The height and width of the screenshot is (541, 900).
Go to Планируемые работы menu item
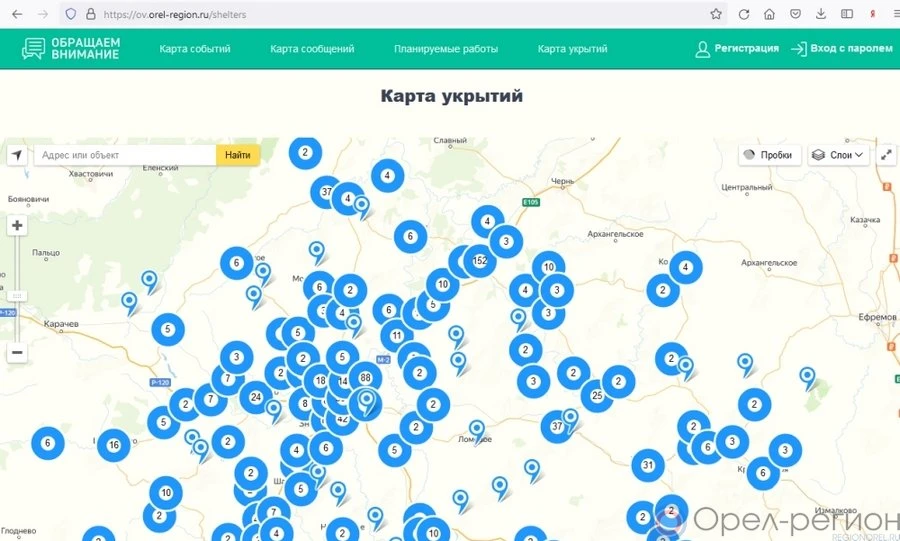(445, 49)
